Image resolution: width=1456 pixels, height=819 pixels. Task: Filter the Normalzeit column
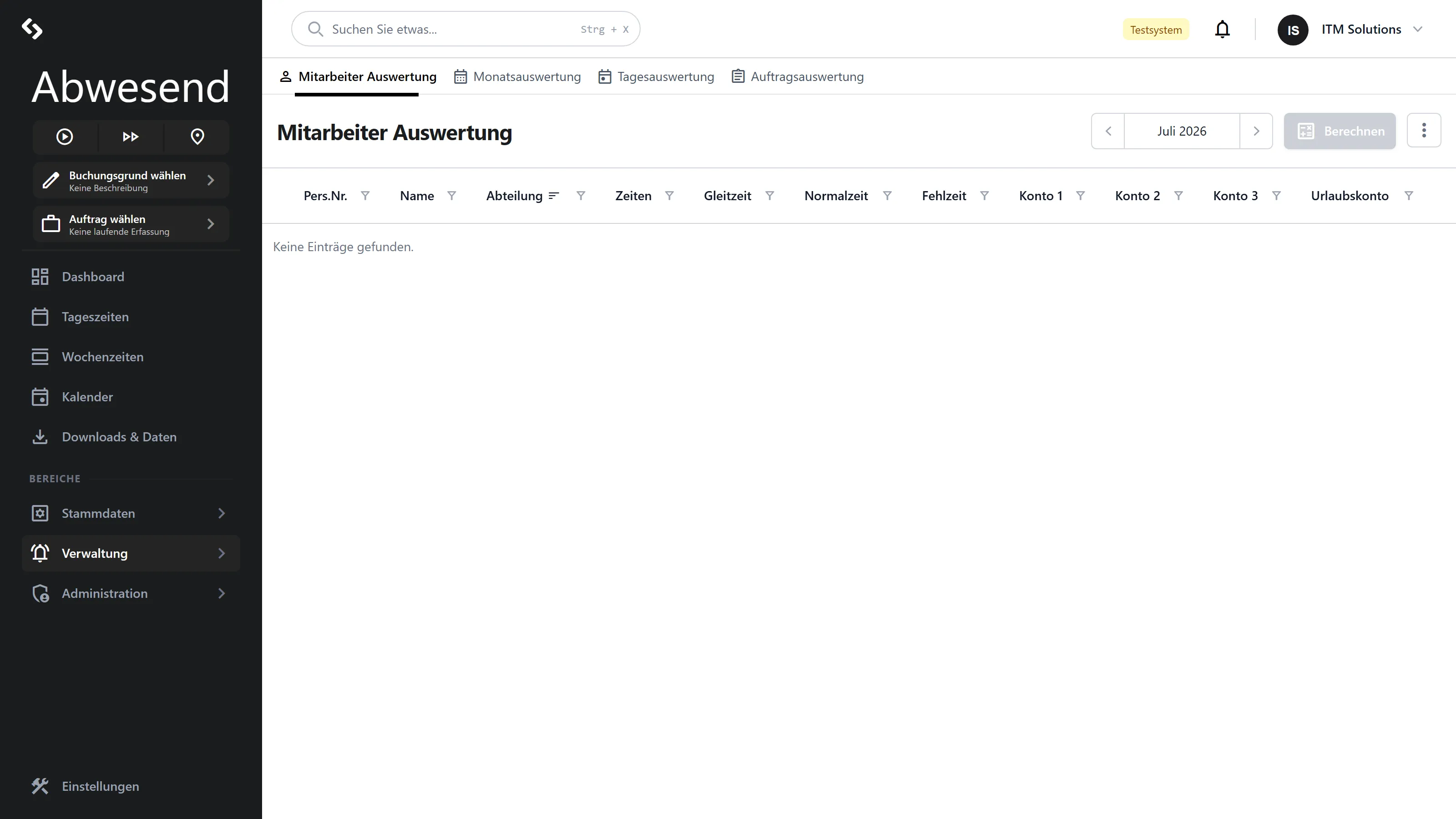click(x=887, y=196)
